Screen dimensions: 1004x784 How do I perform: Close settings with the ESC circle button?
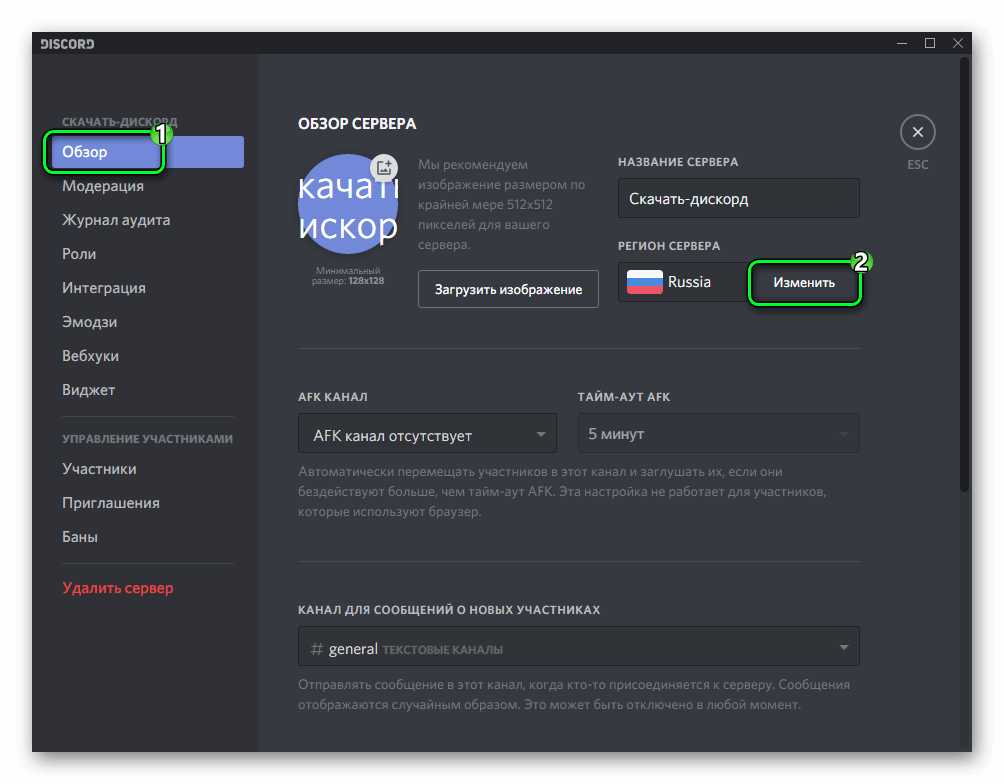pyautogui.click(x=918, y=132)
